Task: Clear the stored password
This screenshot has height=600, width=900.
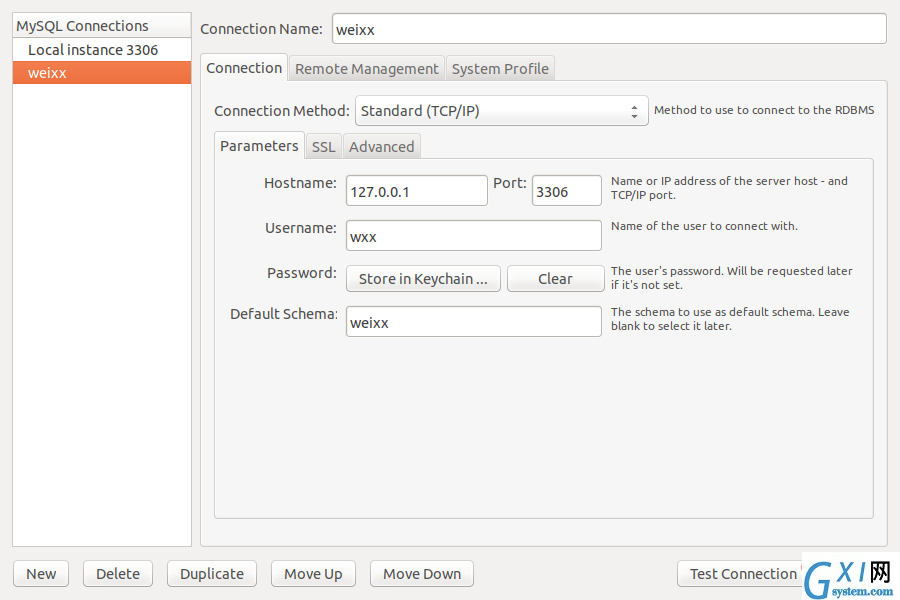Action: [555, 278]
